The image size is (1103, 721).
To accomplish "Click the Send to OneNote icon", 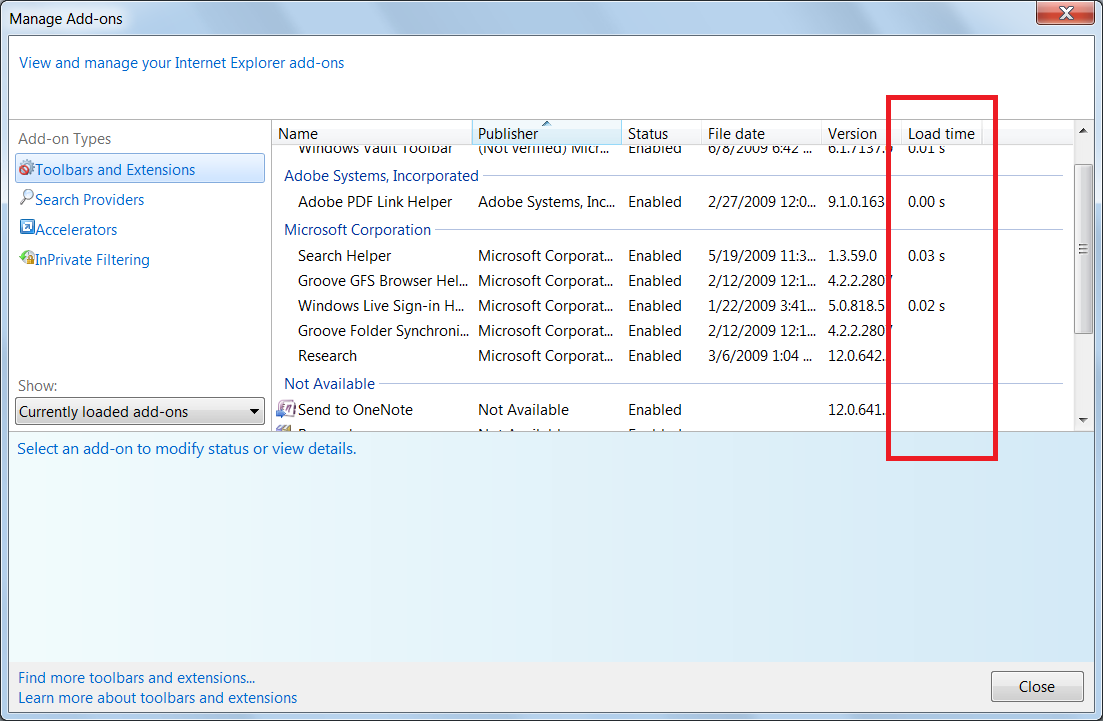I will [286, 410].
